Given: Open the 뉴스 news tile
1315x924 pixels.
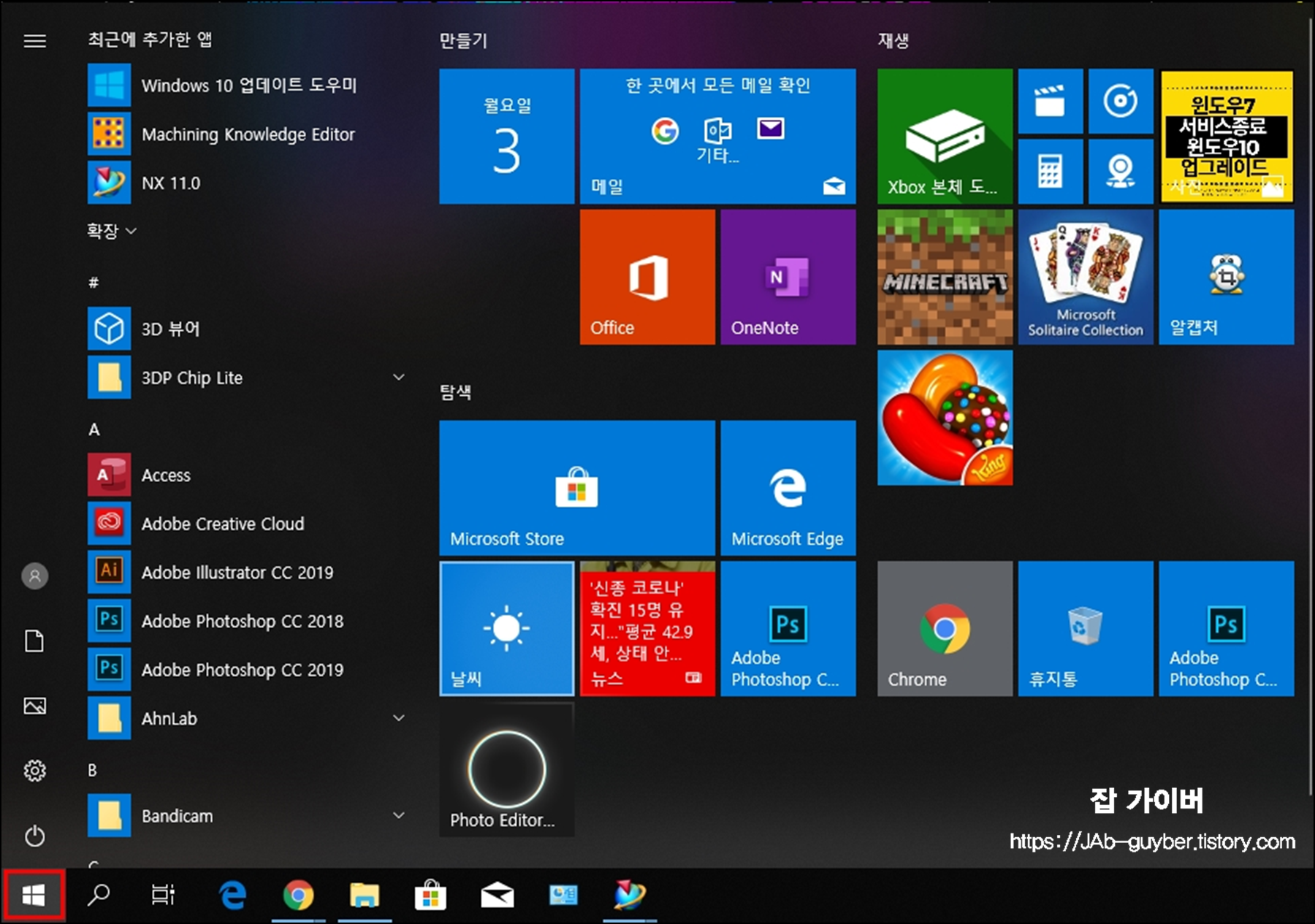Looking at the screenshot, I should click(647, 628).
